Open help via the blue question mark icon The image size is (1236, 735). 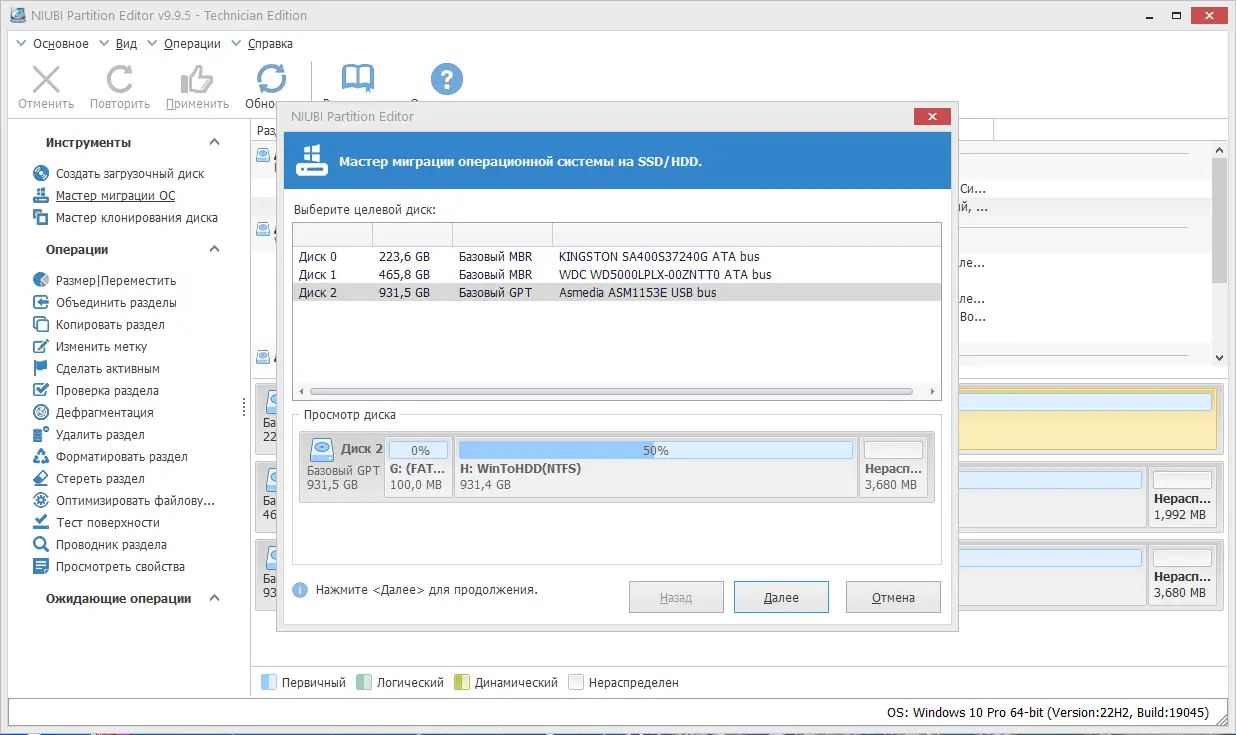(x=446, y=79)
